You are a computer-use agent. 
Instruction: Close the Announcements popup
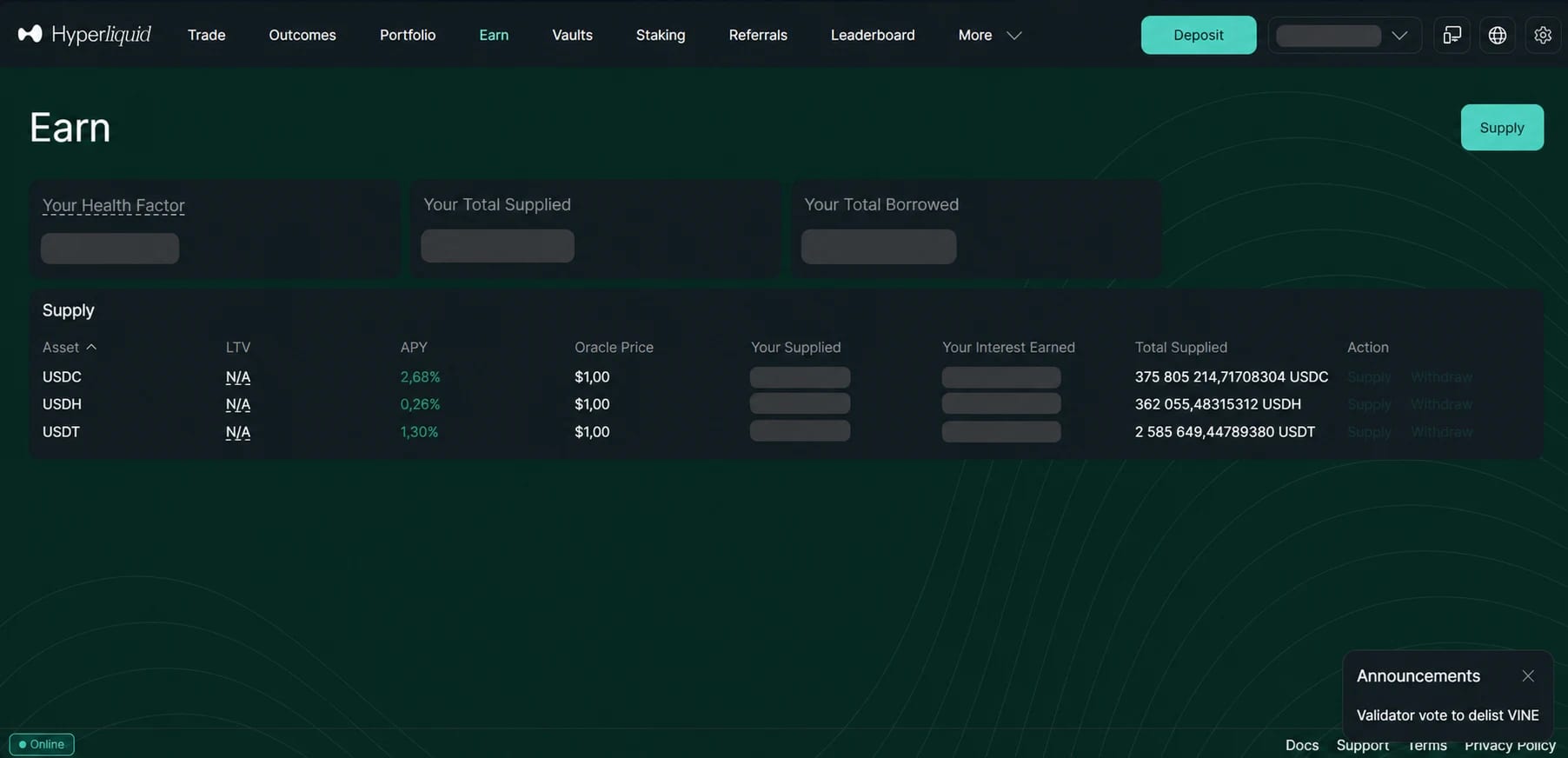pyautogui.click(x=1528, y=675)
